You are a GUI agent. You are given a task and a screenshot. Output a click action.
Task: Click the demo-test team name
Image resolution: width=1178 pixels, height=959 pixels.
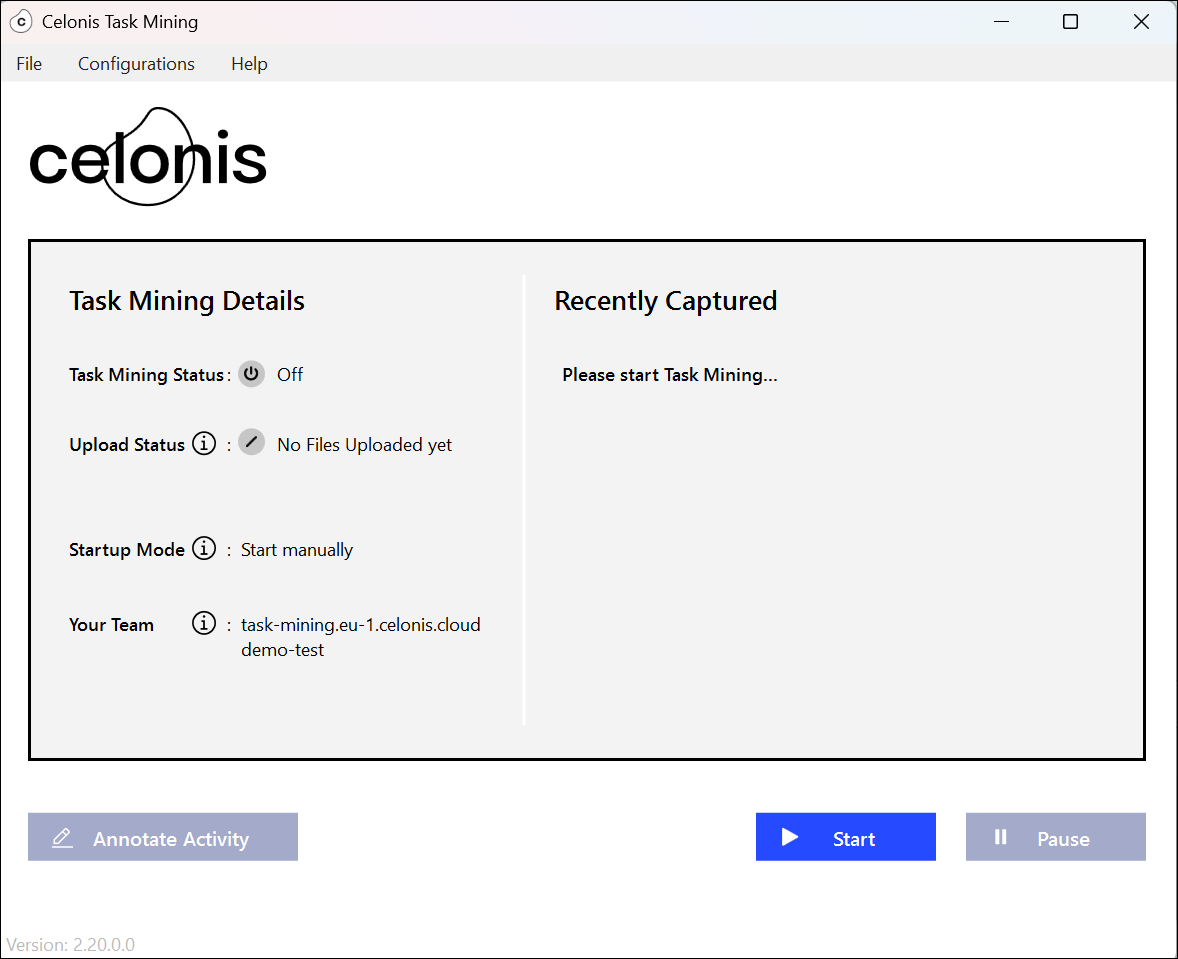[283, 649]
